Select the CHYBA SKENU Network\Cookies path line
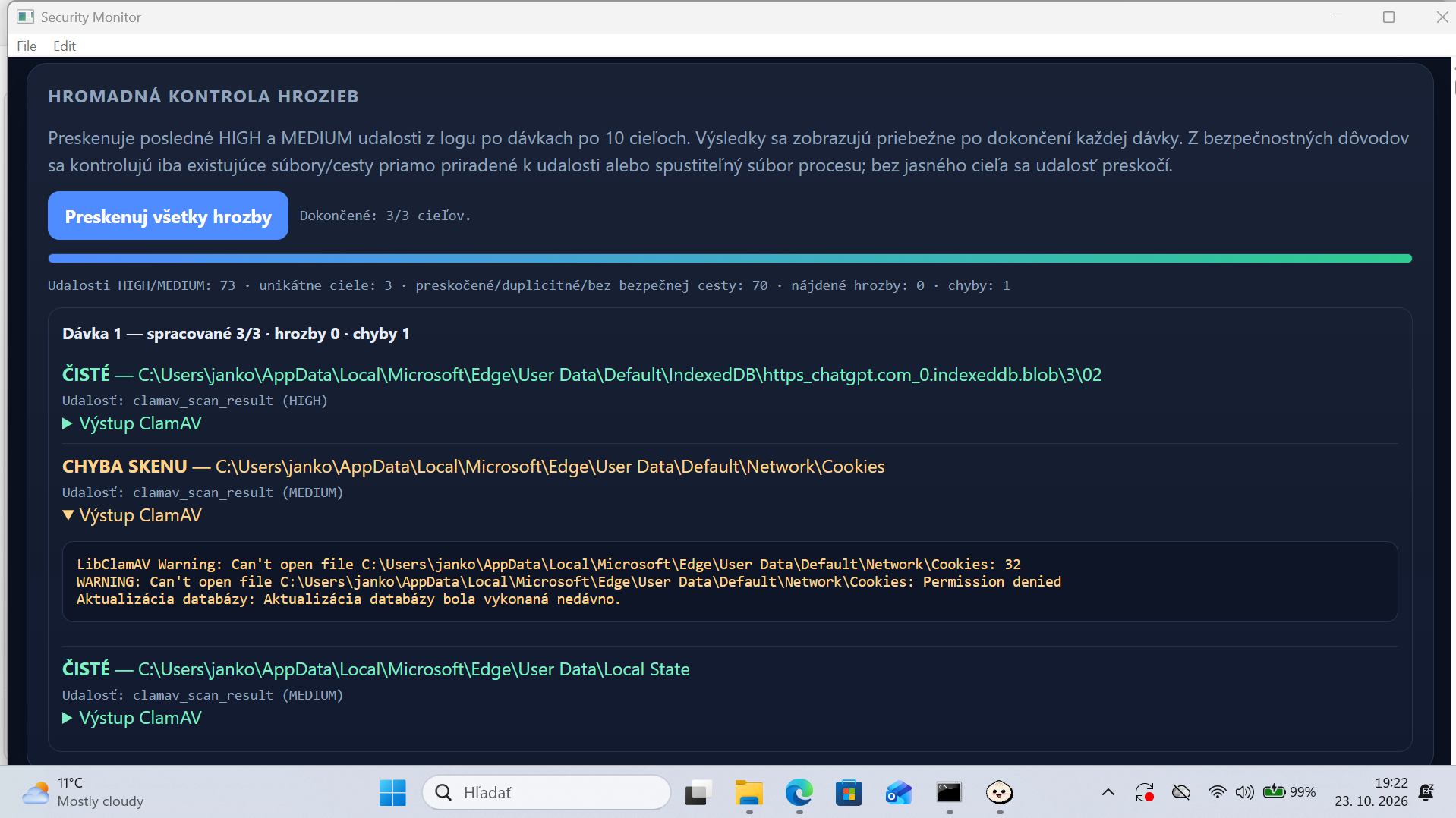The width and height of the screenshot is (1456, 818). [x=473, y=467]
